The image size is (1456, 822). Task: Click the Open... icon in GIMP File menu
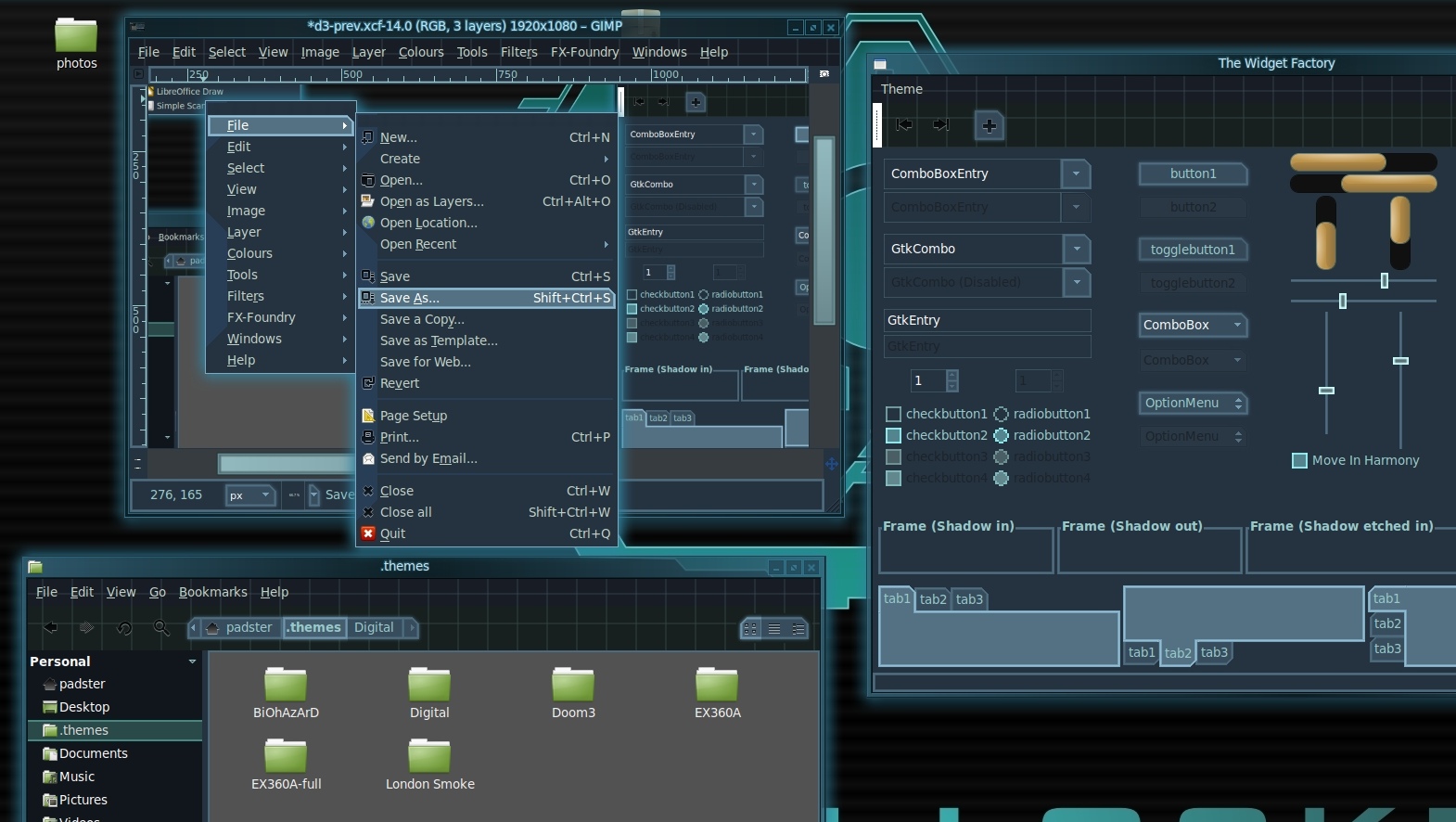[368, 180]
